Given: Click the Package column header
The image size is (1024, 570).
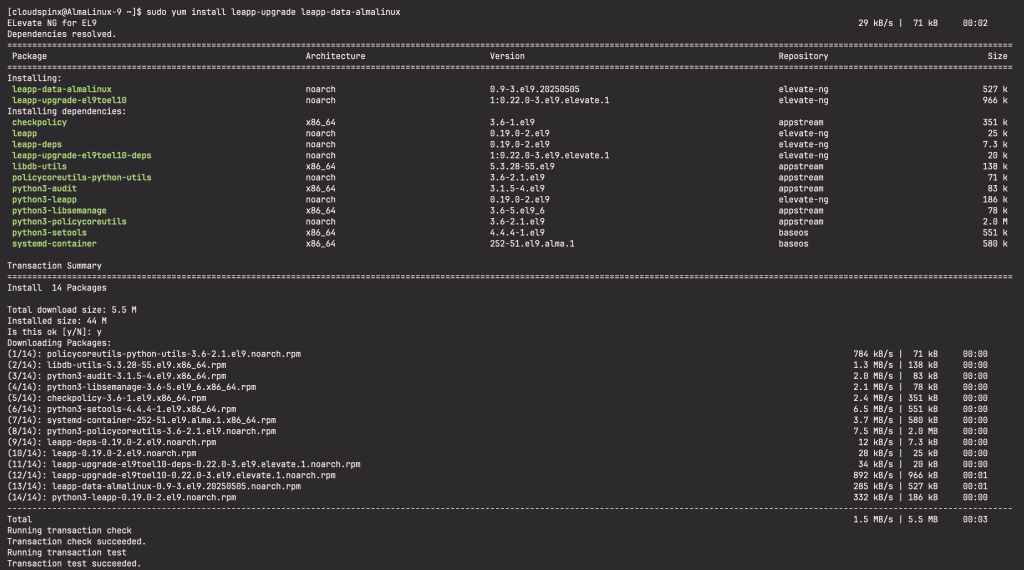Looking at the screenshot, I should click(29, 56).
